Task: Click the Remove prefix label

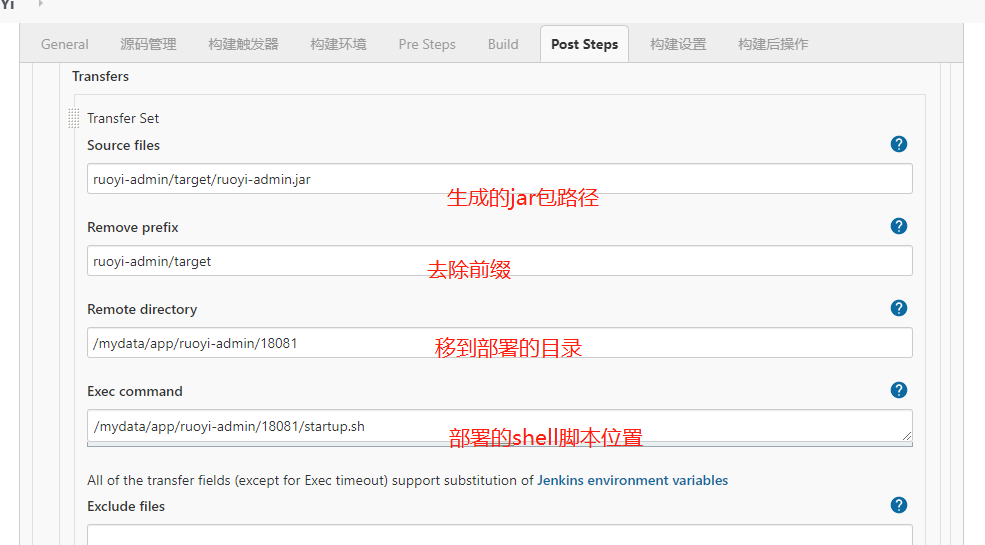Action: (133, 227)
